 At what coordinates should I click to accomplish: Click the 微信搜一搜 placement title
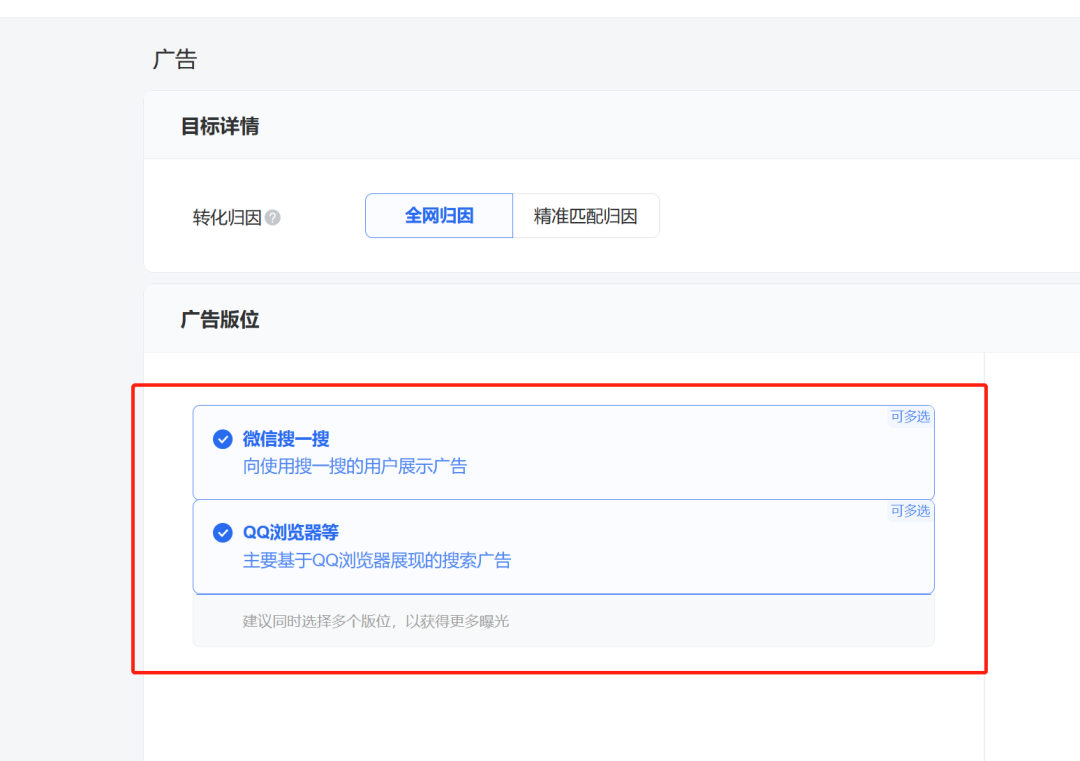point(286,439)
